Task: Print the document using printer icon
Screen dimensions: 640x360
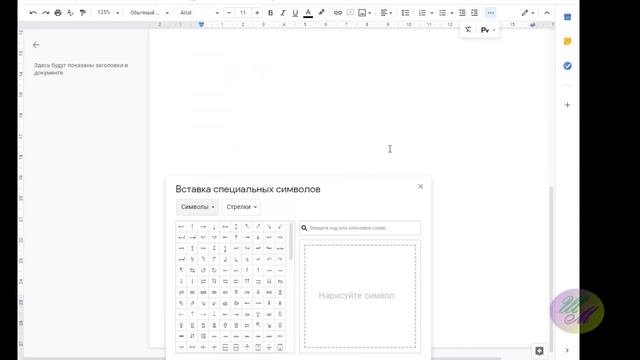Action: [x=58, y=13]
